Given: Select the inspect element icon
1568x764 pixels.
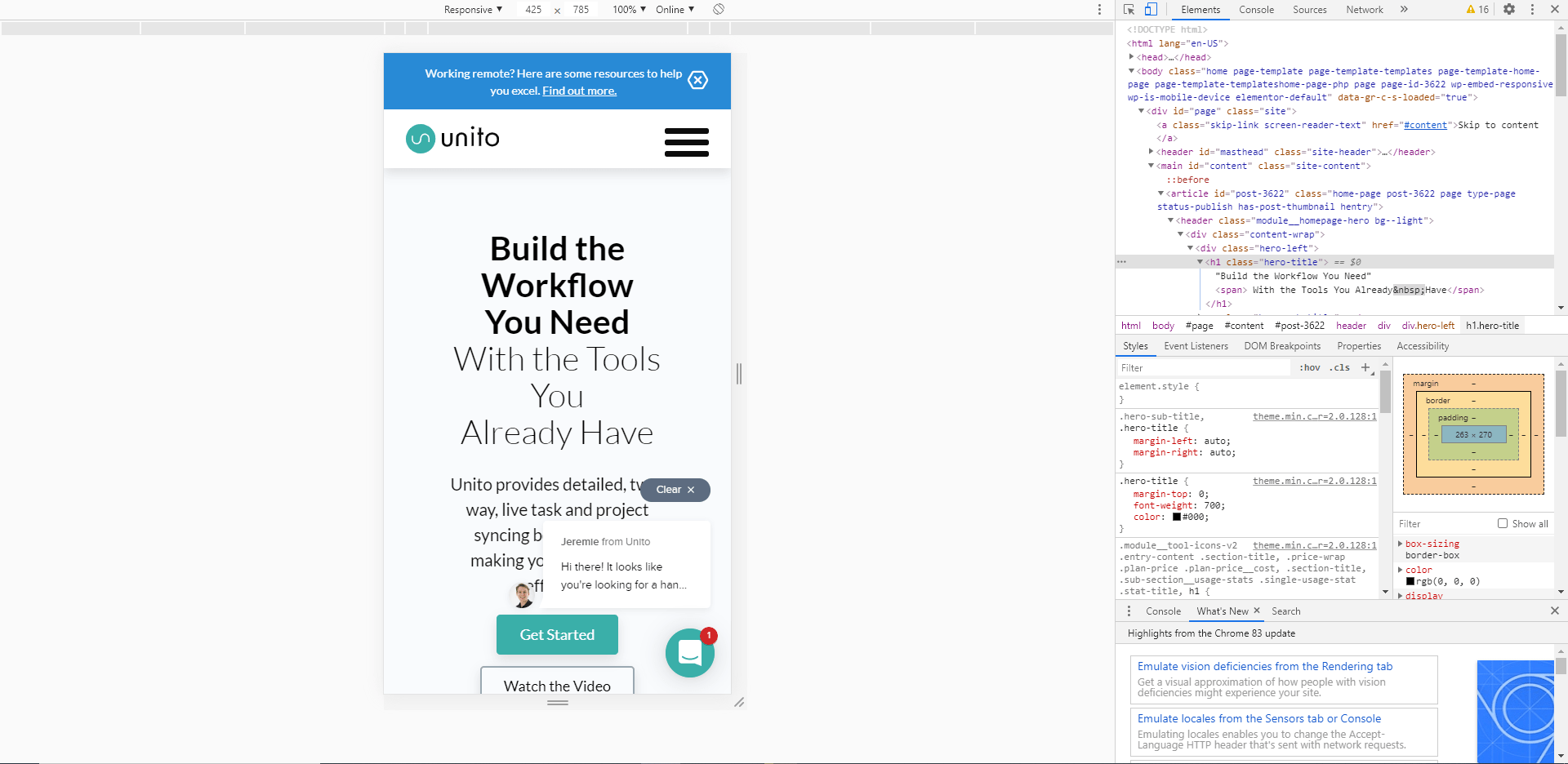Looking at the screenshot, I should pos(1128,9).
